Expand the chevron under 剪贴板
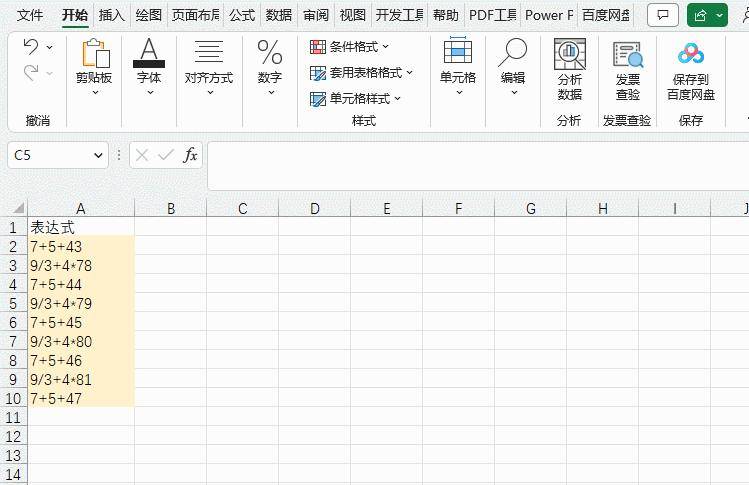Screen dimensions: 749x485 click(x=95, y=92)
